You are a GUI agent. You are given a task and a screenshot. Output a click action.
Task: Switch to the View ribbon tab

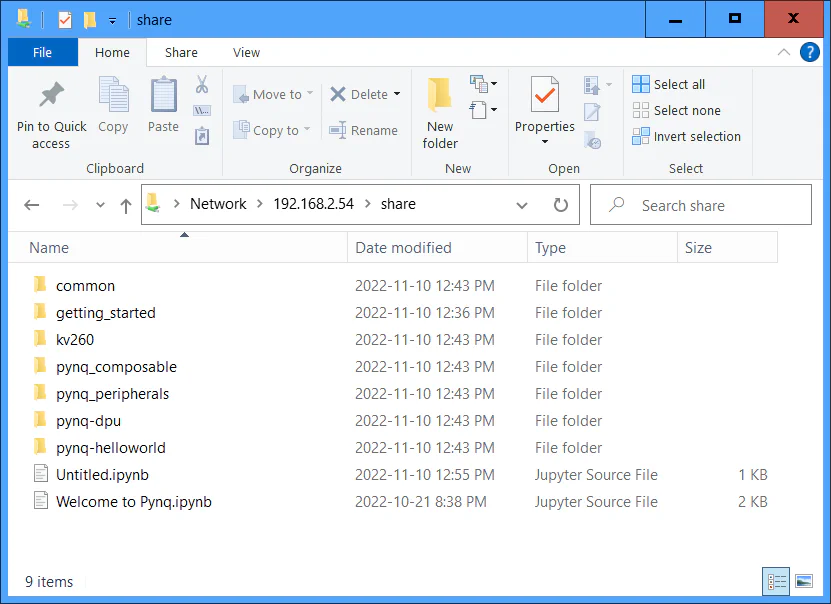pos(246,52)
